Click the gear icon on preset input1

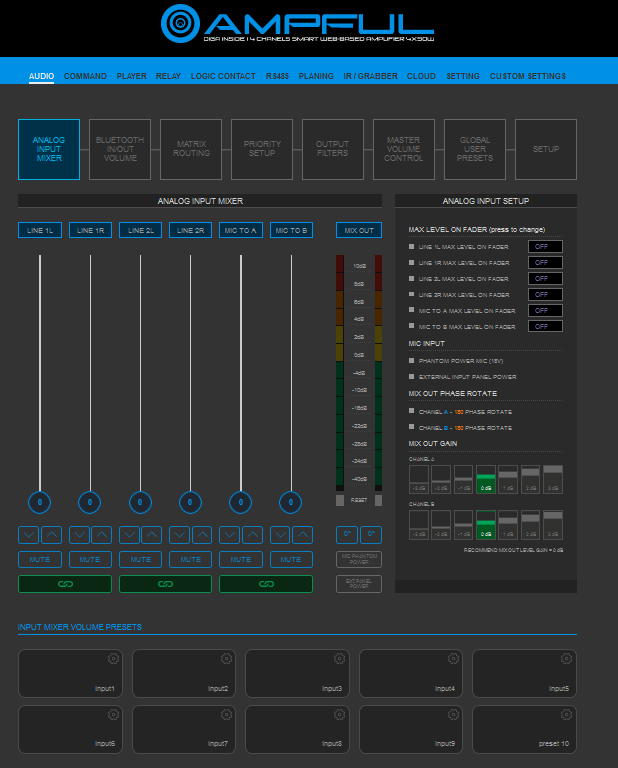click(x=114, y=658)
